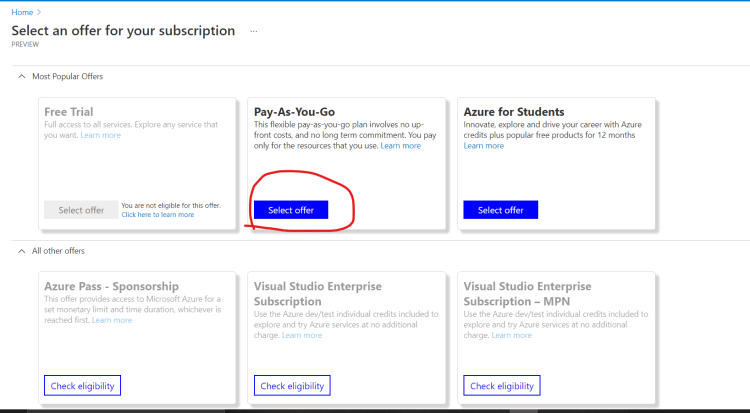This screenshot has height=413, width=750.
Task: Open 'Click here to learn more' eligibility link
Action: pyautogui.click(x=158, y=214)
